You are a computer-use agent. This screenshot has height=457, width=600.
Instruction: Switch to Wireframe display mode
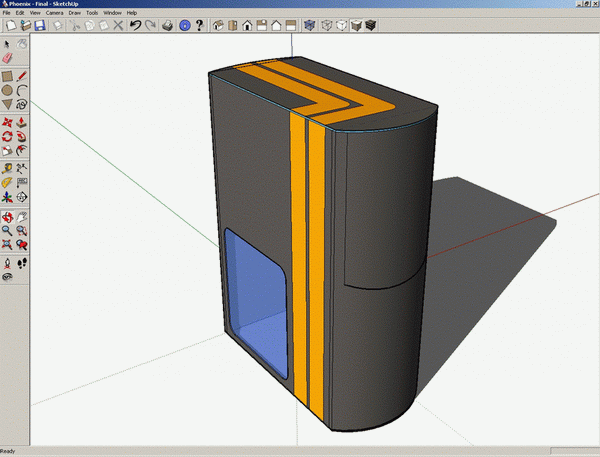[x=325, y=25]
